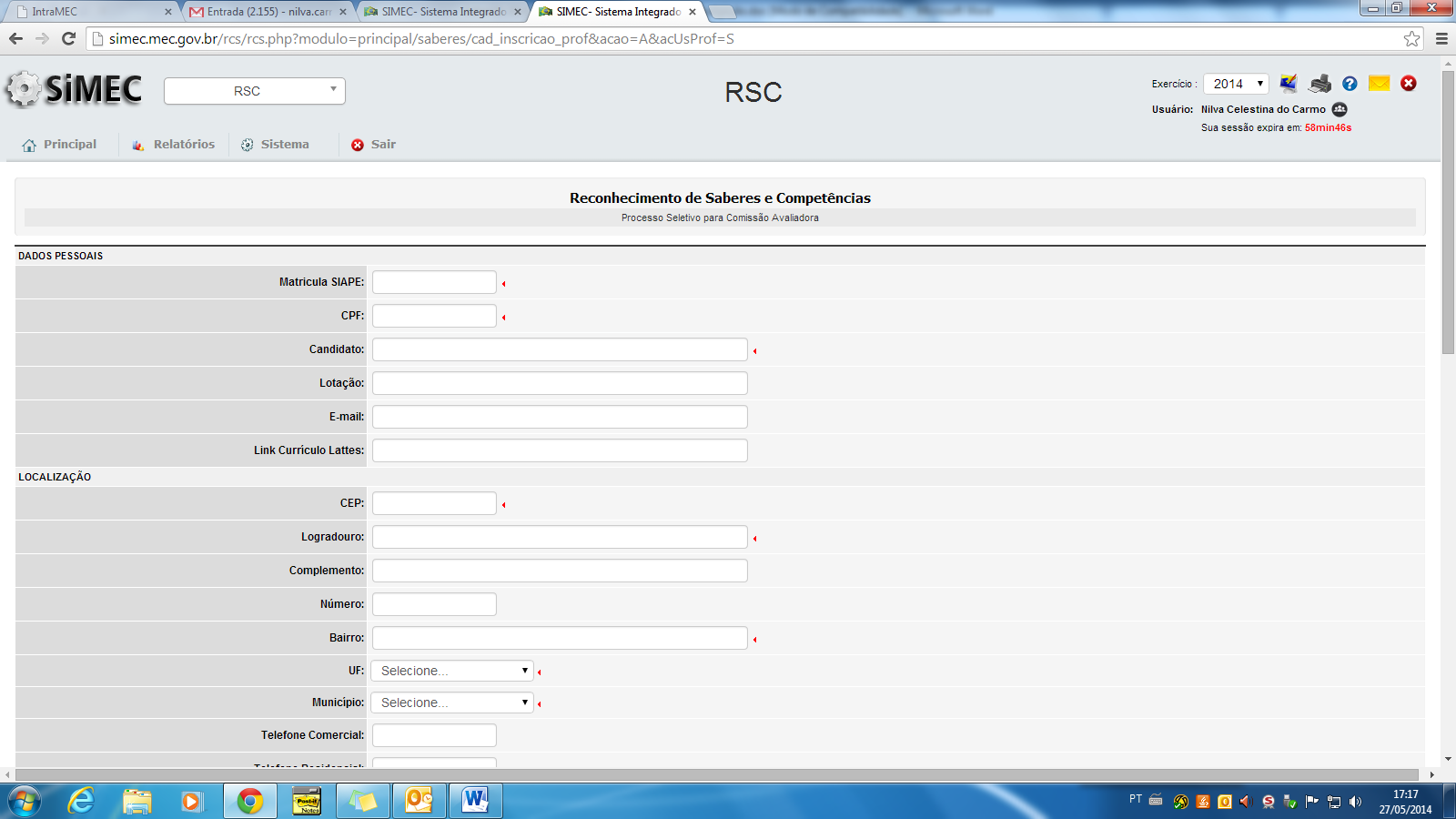
Task: Focus the Logradouro text field
Action: [560, 537]
